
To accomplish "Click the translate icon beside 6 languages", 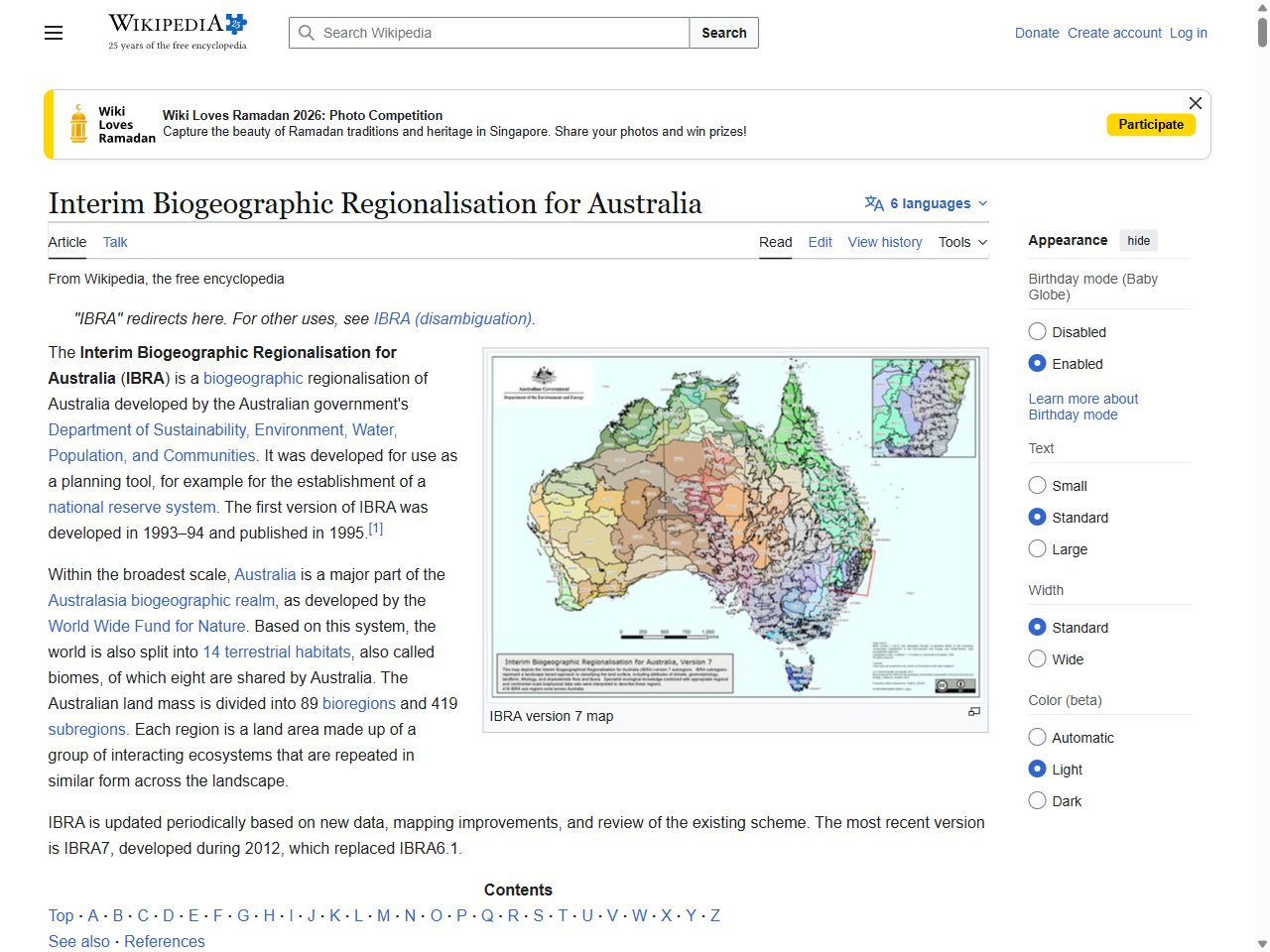I will tap(874, 203).
